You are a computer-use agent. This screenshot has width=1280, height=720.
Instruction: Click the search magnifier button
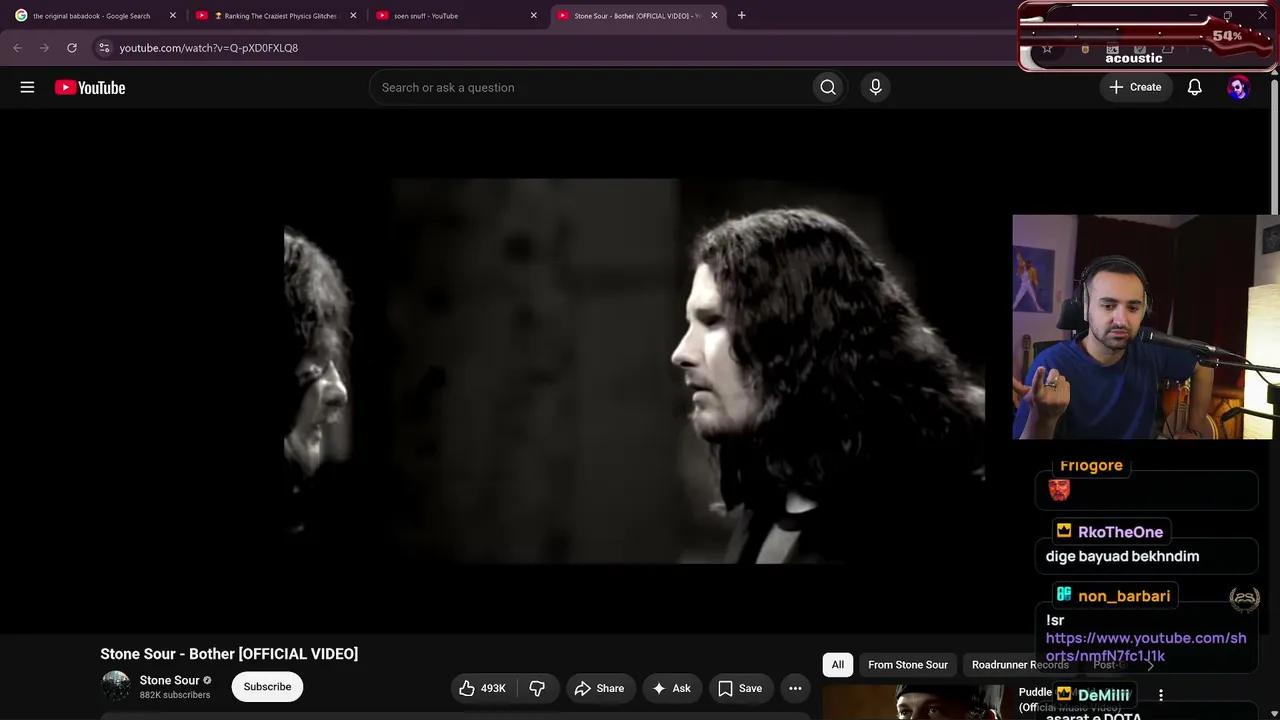tap(828, 87)
